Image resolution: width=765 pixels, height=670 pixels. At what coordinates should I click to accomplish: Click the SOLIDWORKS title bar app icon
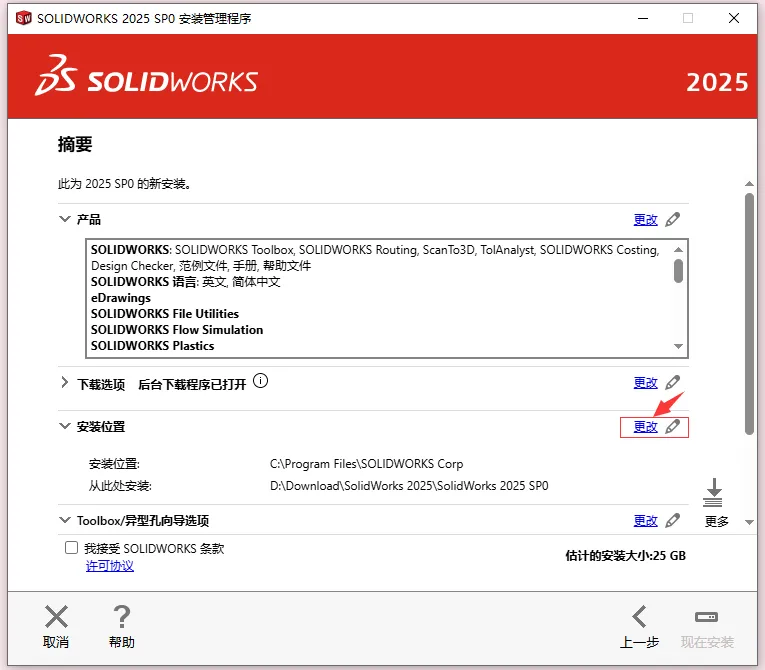23,19
